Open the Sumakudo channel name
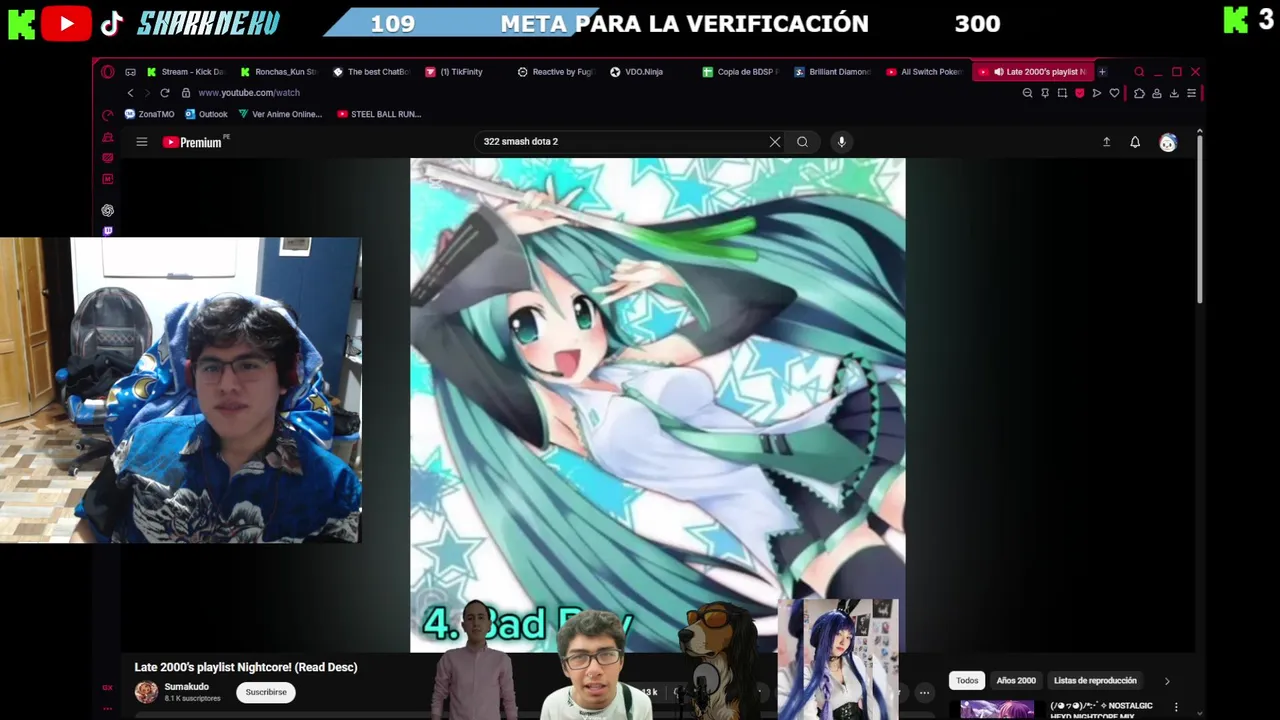 [x=187, y=687]
